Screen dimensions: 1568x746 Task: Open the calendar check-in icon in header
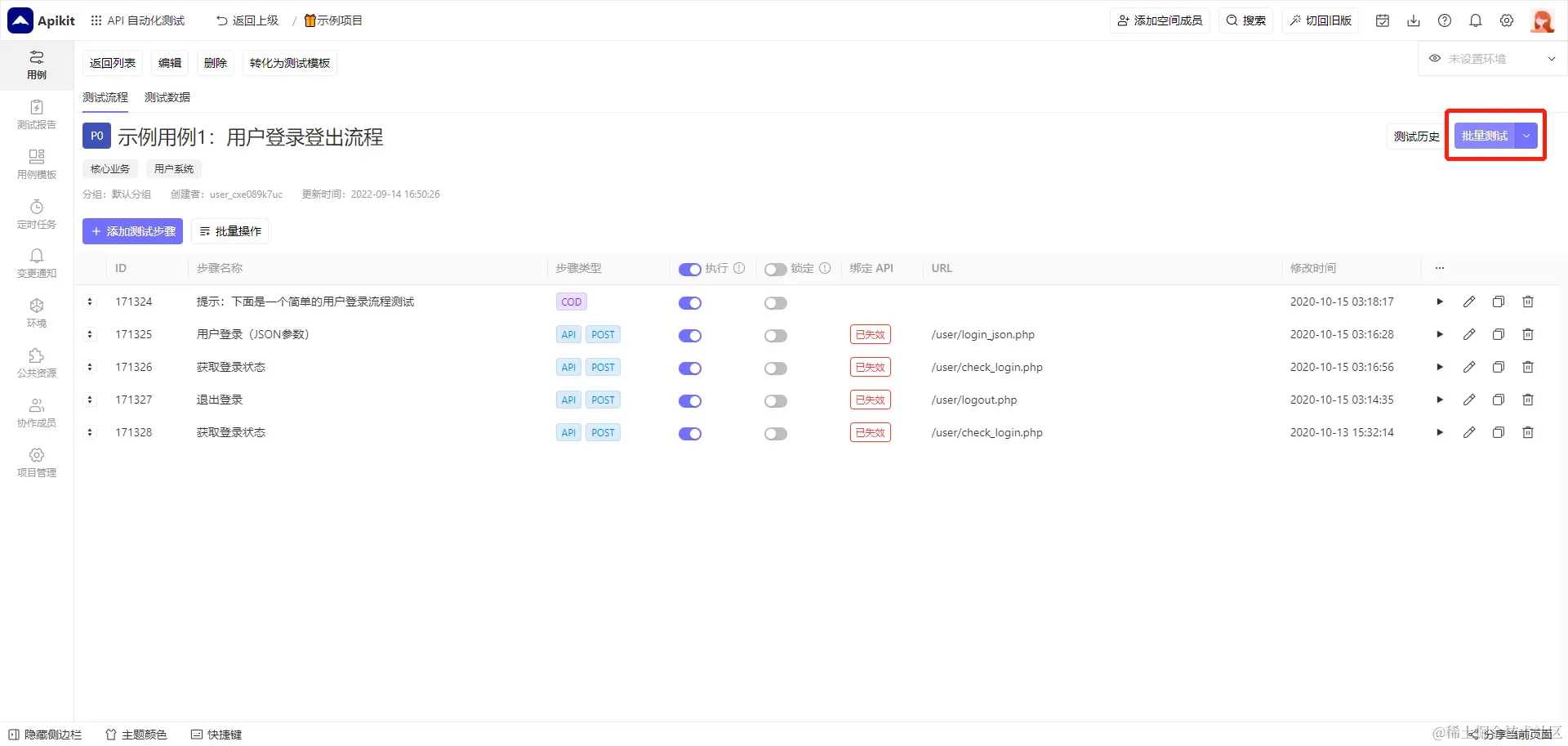1383,20
